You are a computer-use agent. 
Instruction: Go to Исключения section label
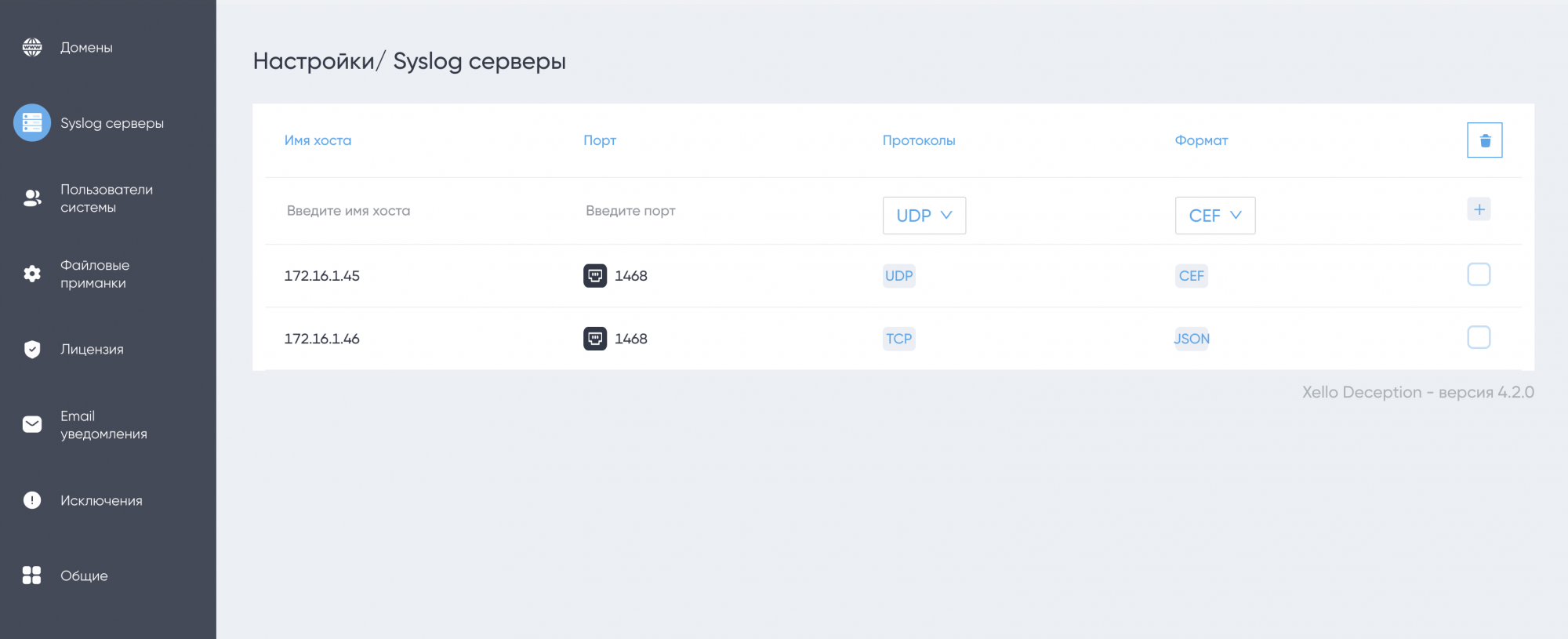click(101, 501)
